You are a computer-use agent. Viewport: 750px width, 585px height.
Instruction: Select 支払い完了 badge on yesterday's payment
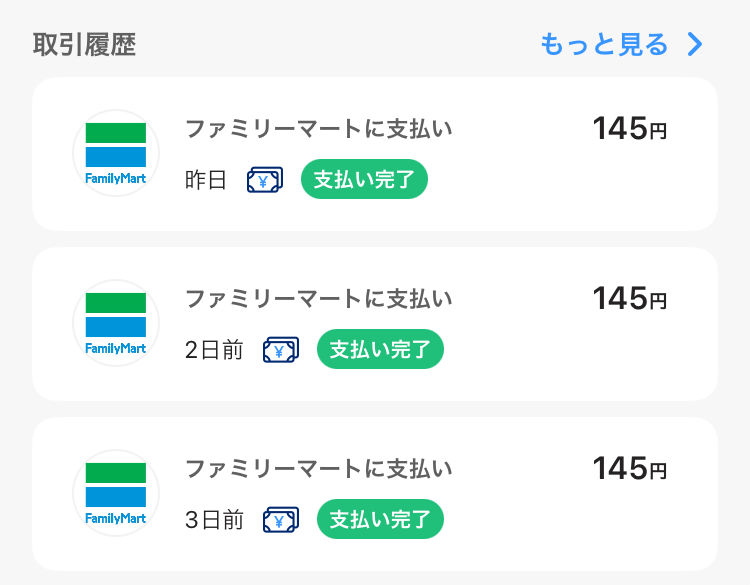click(x=364, y=179)
